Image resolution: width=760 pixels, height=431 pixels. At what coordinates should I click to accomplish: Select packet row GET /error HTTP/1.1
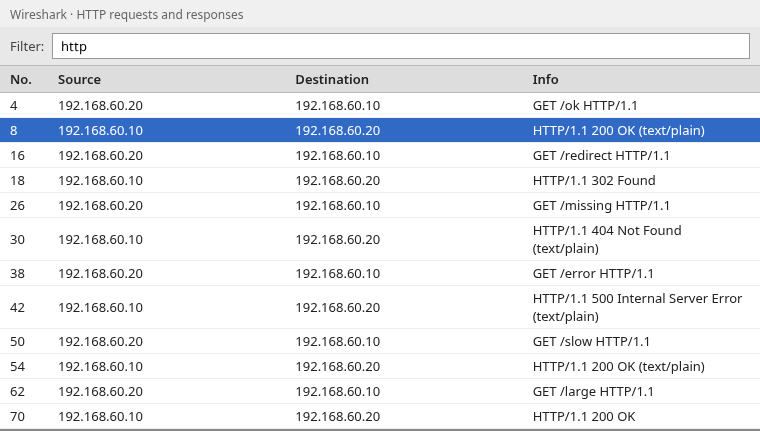(x=380, y=273)
